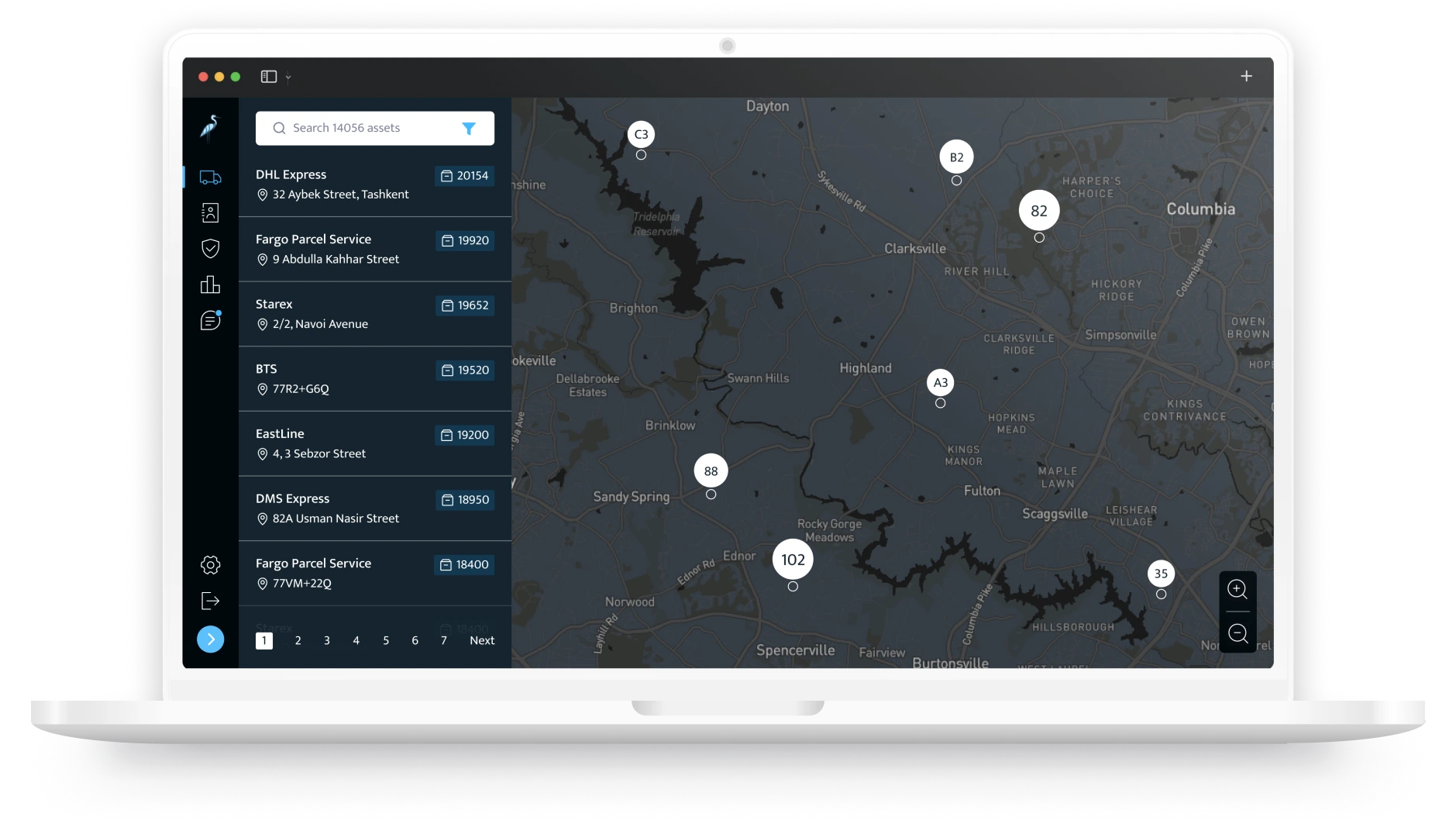Select map cluster marker 102
The height and width of the screenshot is (834, 1456).
coord(793,560)
